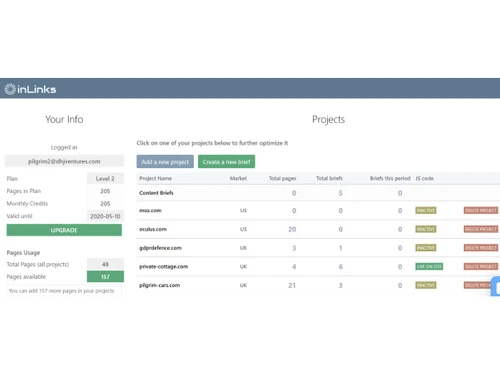Delete the gdprdefence.com project
500x375 pixels.
tap(481, 248)
